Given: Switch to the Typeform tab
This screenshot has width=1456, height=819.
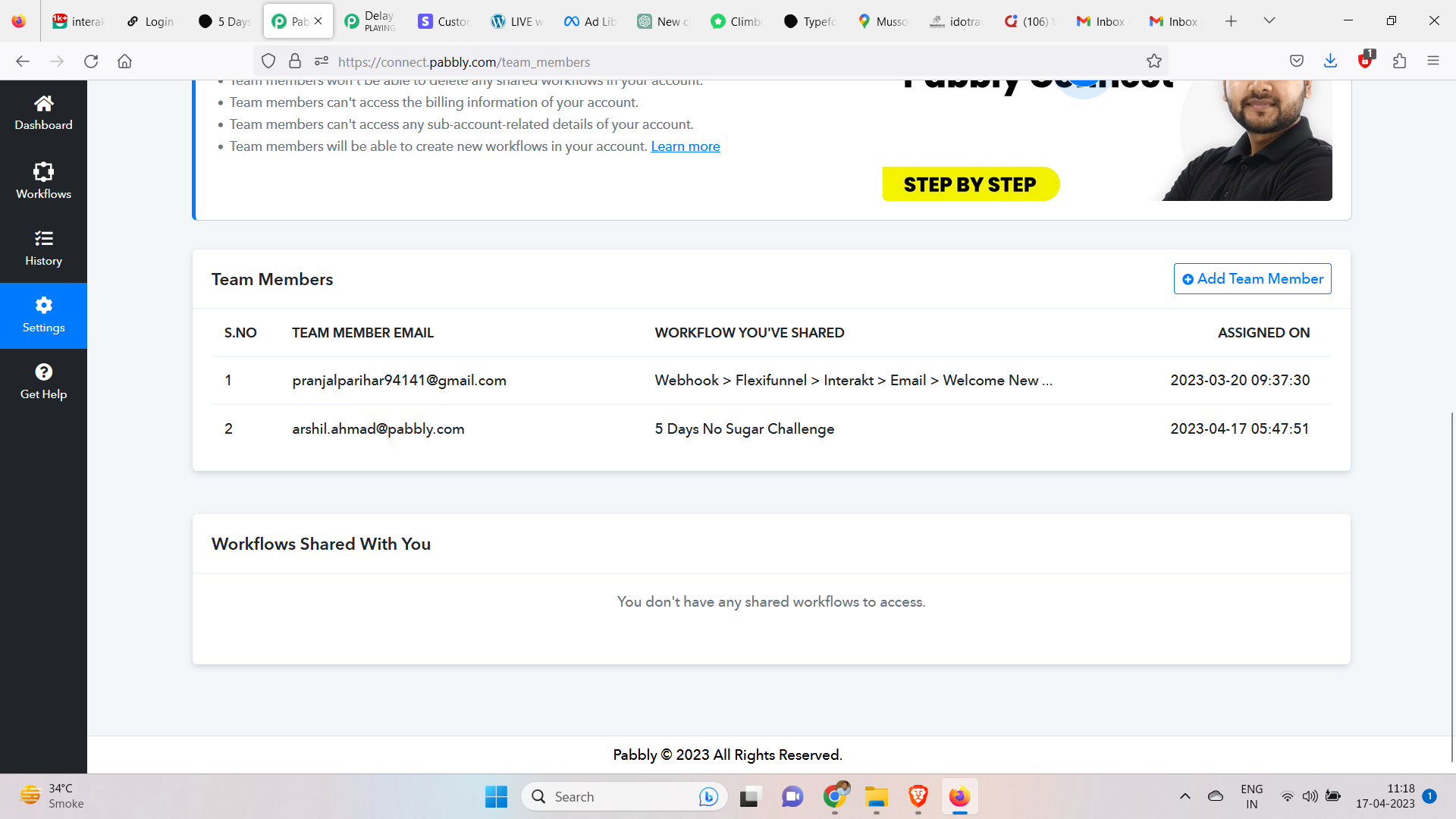Looking at the screenshot, I should [x=809, y=21].
